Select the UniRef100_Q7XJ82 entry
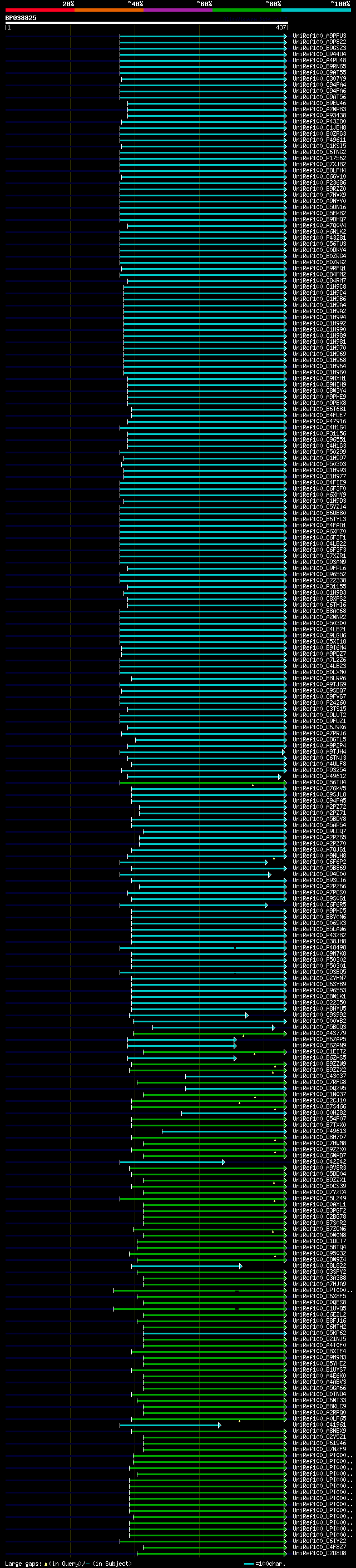The image size is (356, 1568). [x=319, y=164]
